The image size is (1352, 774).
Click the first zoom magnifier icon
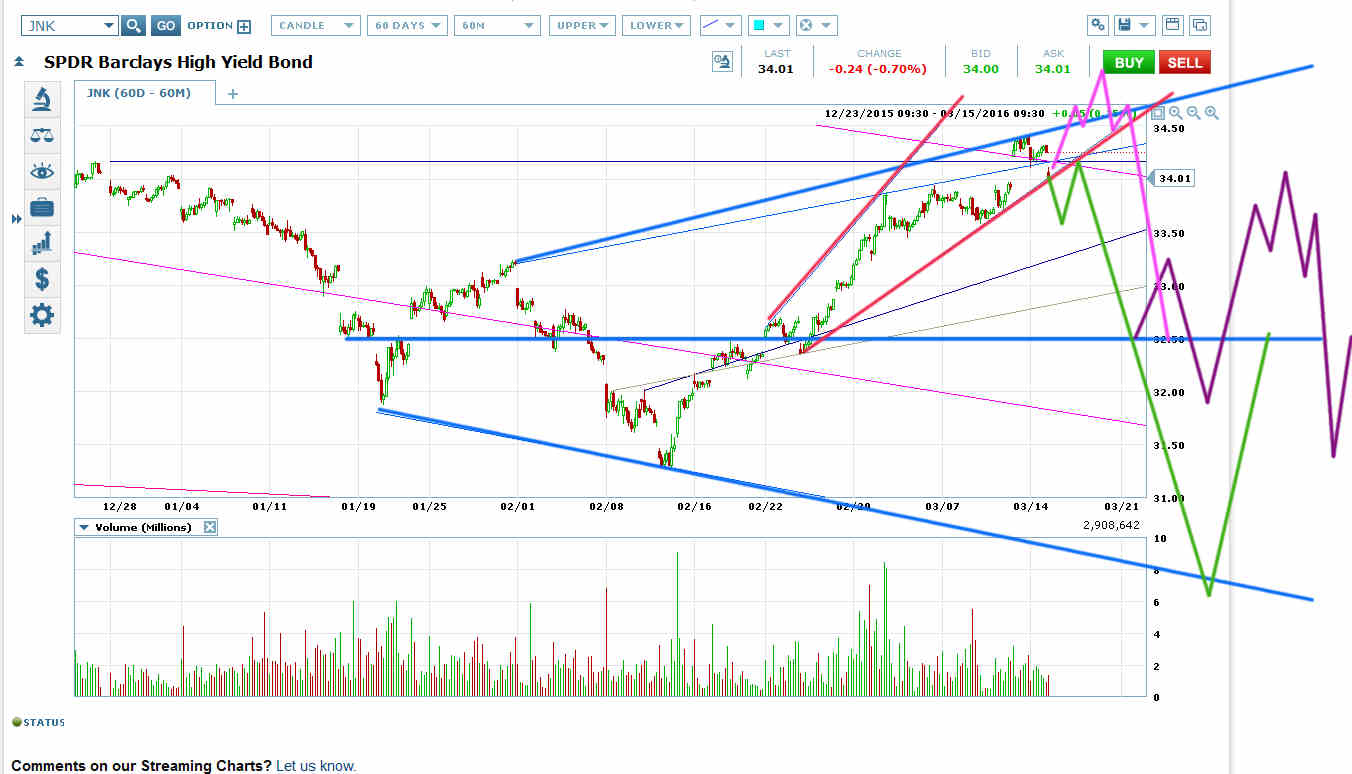point(1176,113)
